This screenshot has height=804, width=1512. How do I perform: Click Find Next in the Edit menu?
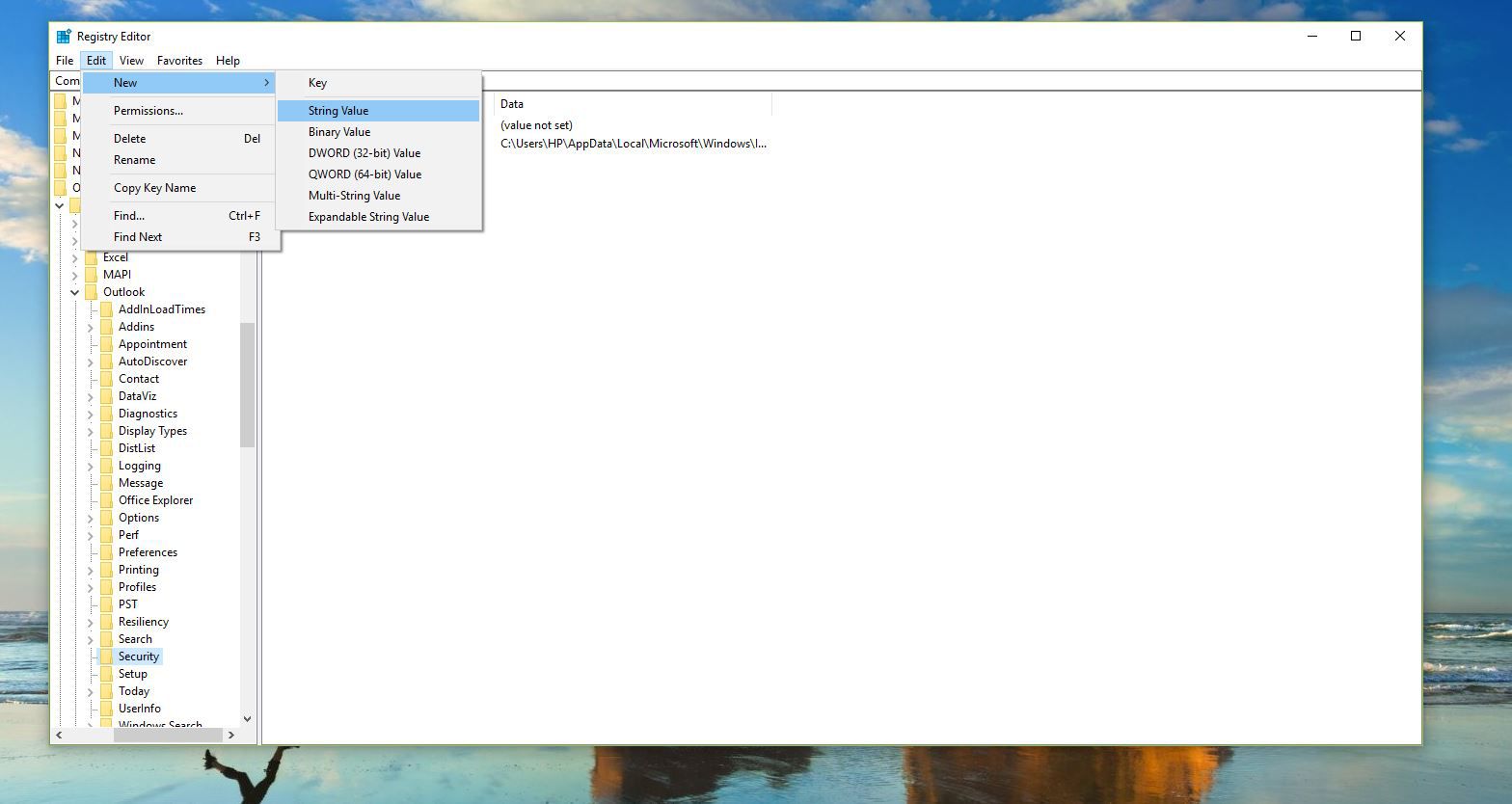tap(179, 237)
